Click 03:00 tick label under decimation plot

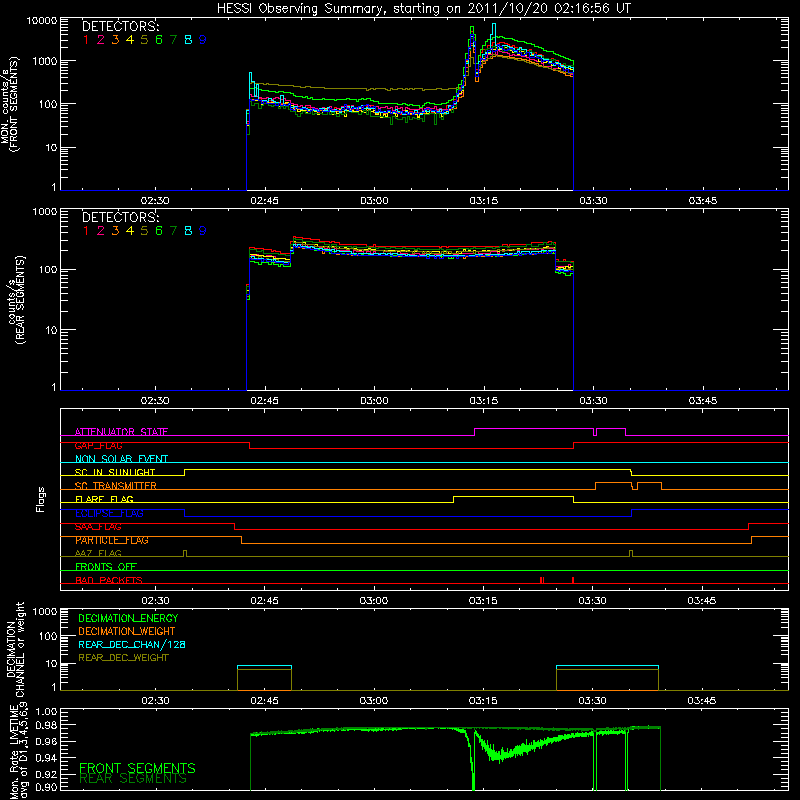(x=373, y=701)
